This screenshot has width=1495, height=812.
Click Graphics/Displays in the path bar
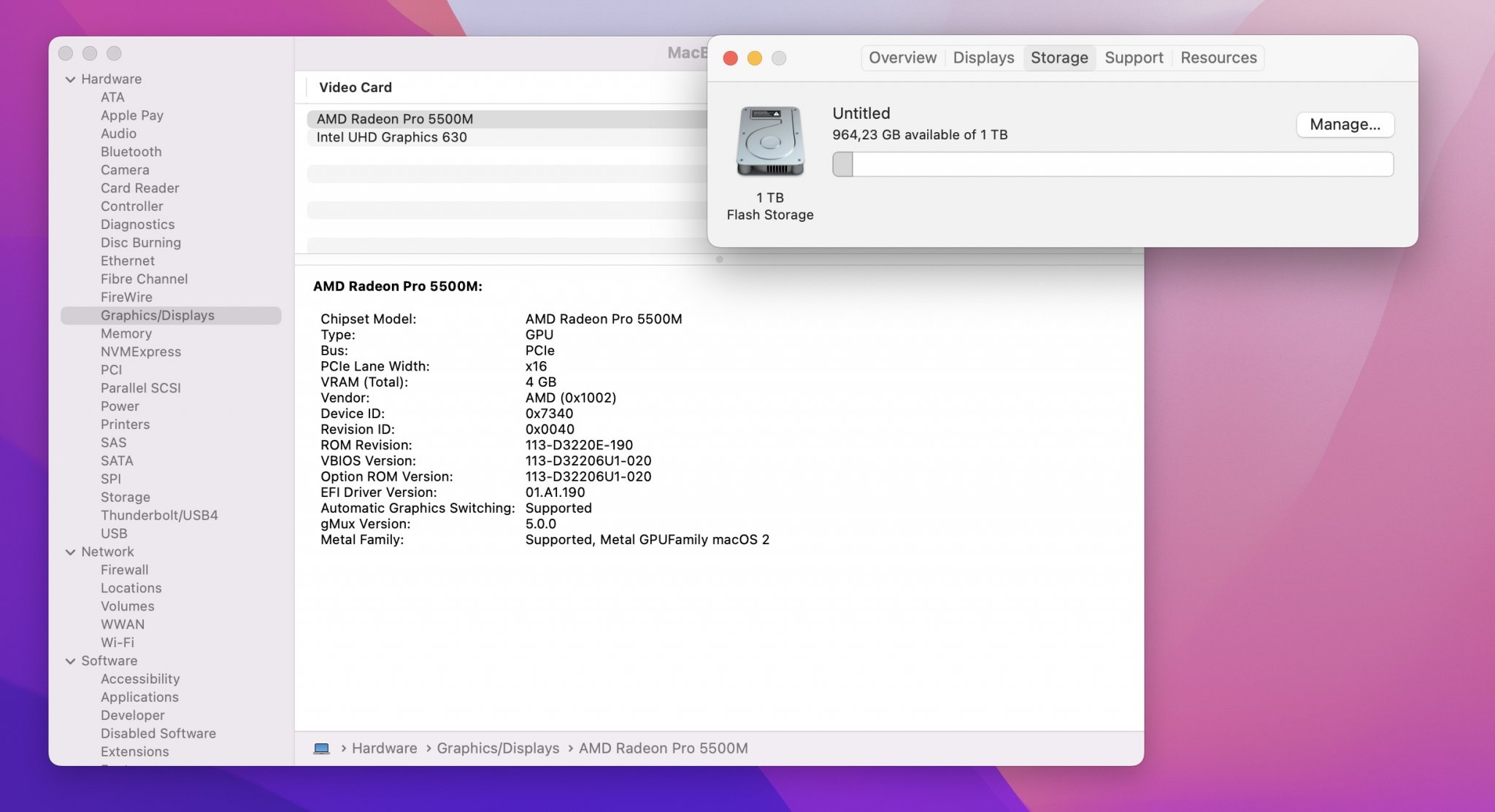click(x=498, y=749)
